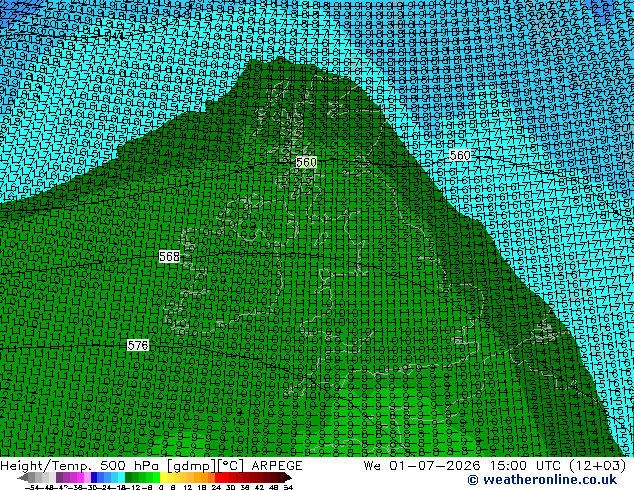Click the Height/Temp. 500 hPa title text
Screen dimensions: 634x490
pos(81,466)
